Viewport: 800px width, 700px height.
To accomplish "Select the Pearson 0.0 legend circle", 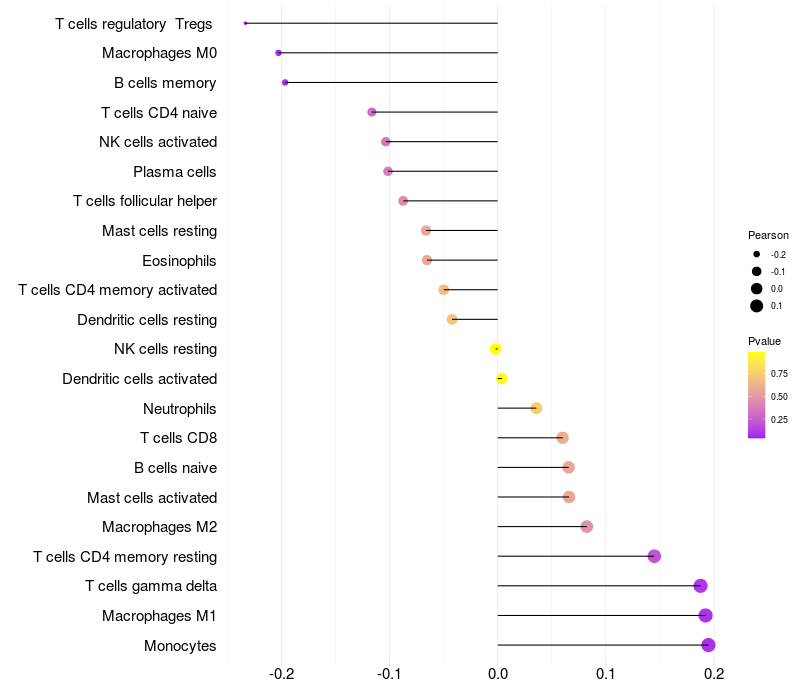I will (757, 289).
